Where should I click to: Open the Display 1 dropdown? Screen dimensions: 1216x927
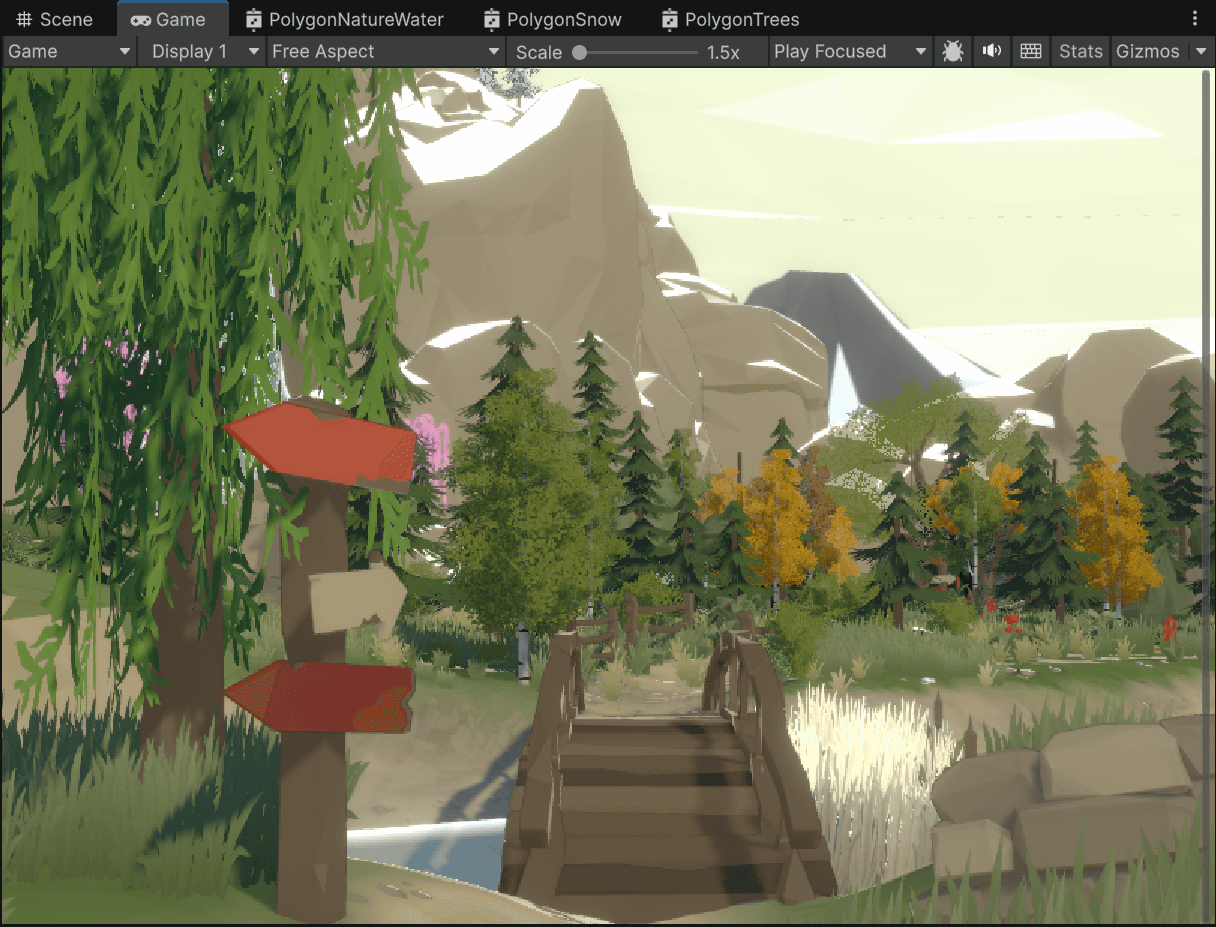[x=200, y=51]
